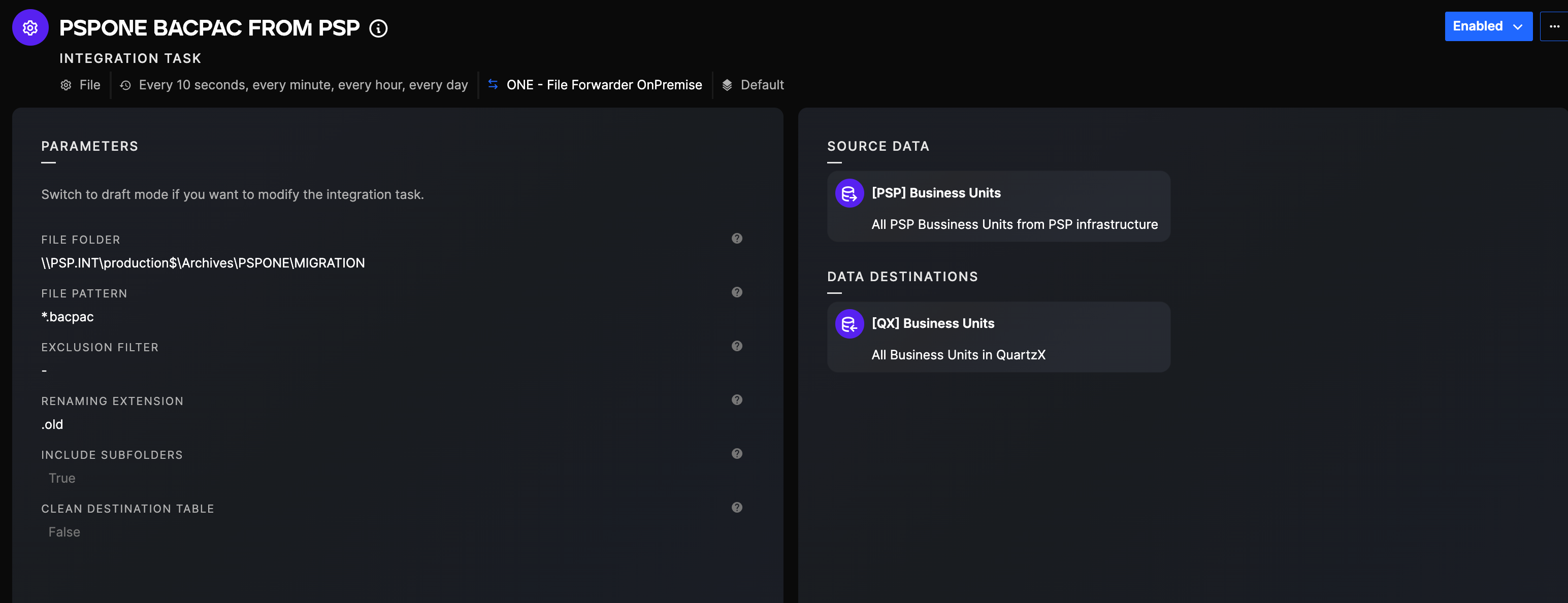The width and height of the screenshot is (1568, 603).
Task: Click the File type label in header
Action: pyautogui.click(x=89, y=85)
